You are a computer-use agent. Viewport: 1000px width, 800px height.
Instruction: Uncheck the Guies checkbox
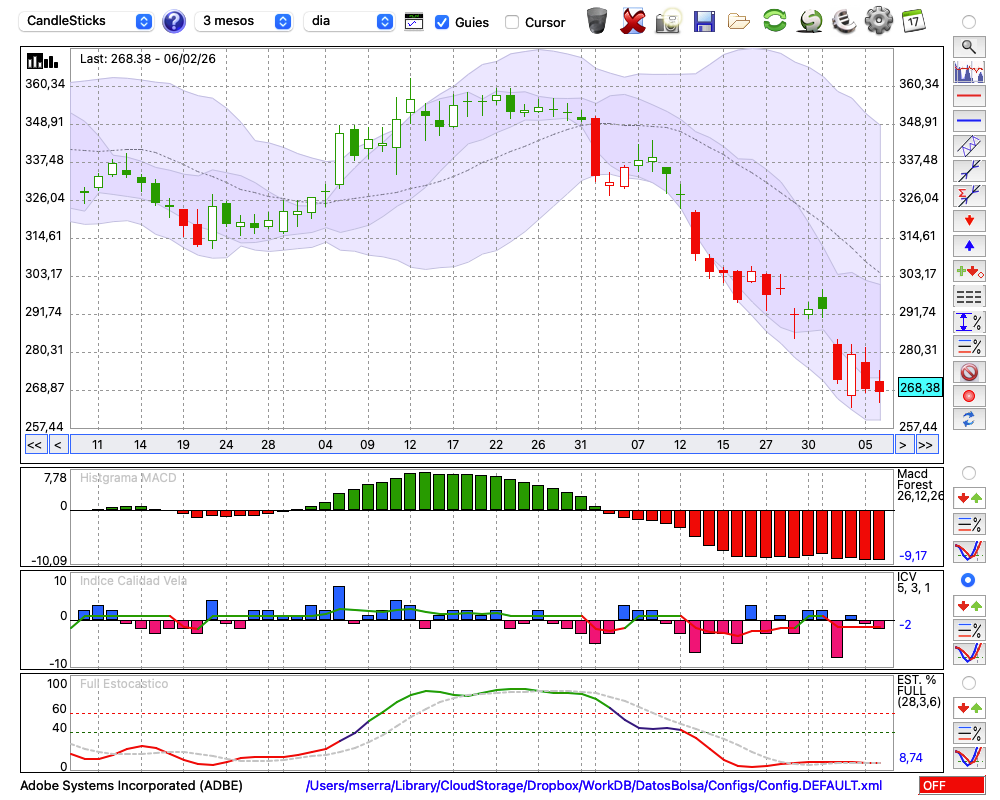coord(442,22)
